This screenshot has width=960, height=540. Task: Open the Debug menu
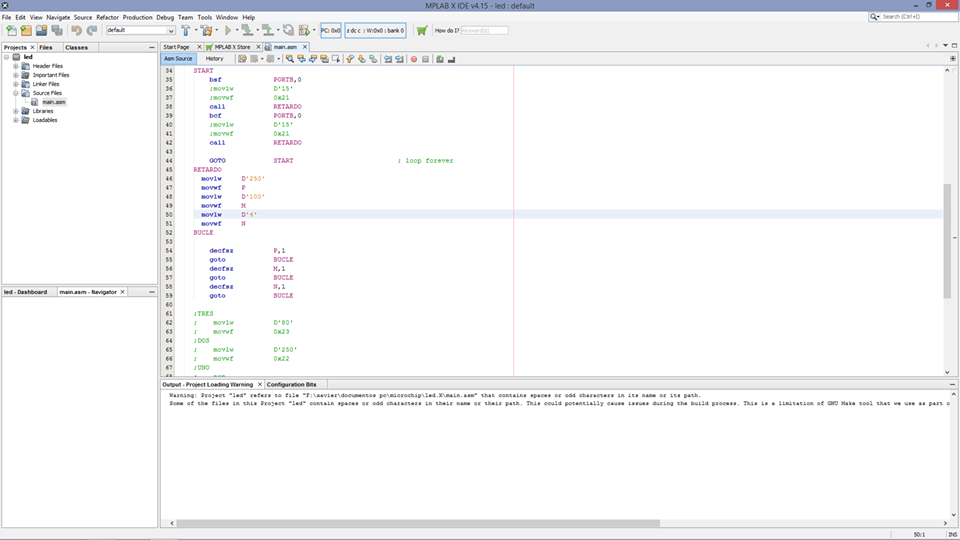point(165,17)
